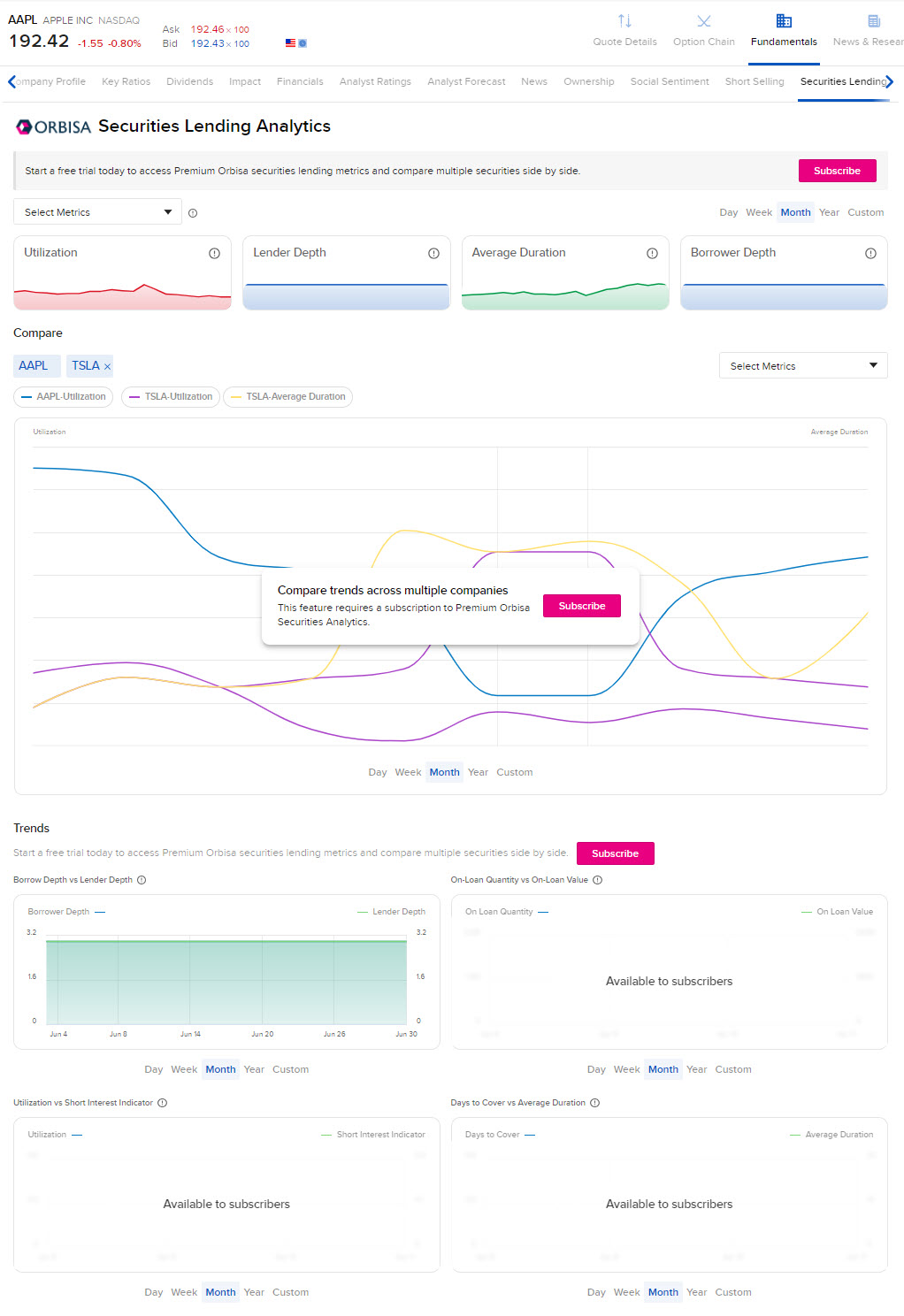Open Social Sentiment tab
This screenshot has width=904, height=1316.
(670, 81)
